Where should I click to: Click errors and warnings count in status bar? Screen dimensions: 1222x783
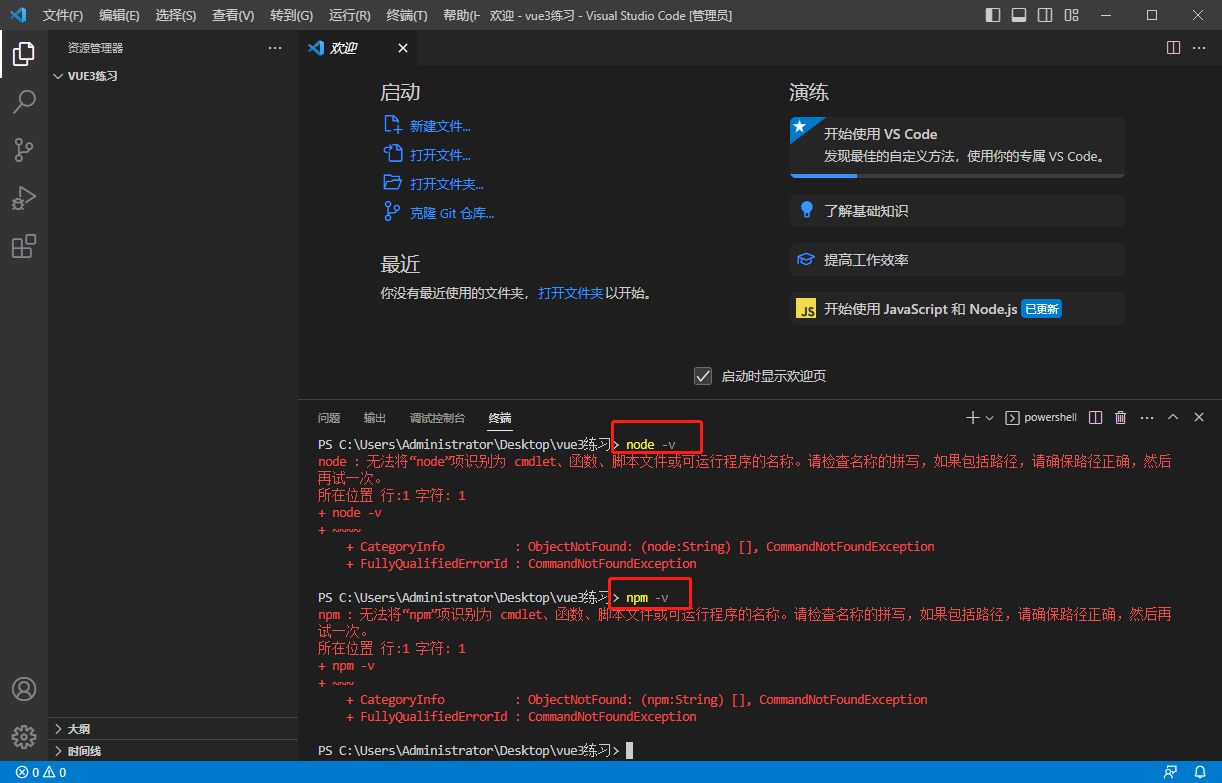pyautogui.click(x=41, y=772)
